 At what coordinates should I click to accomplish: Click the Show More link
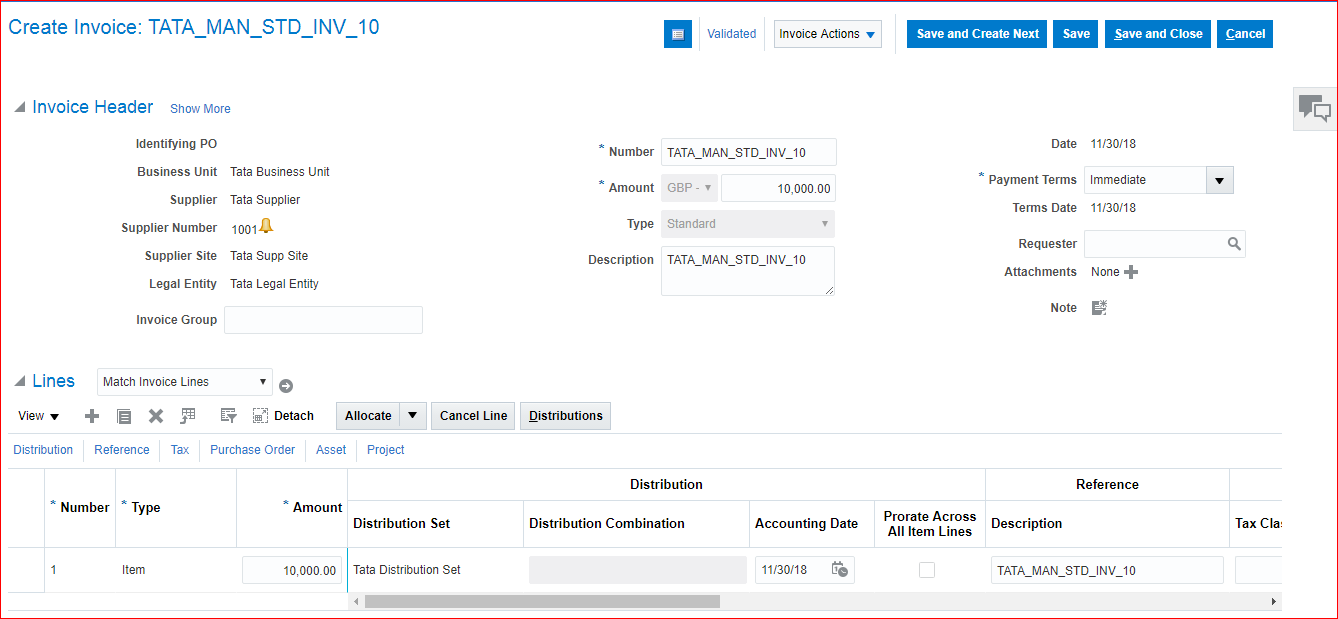tap(200, 109)
